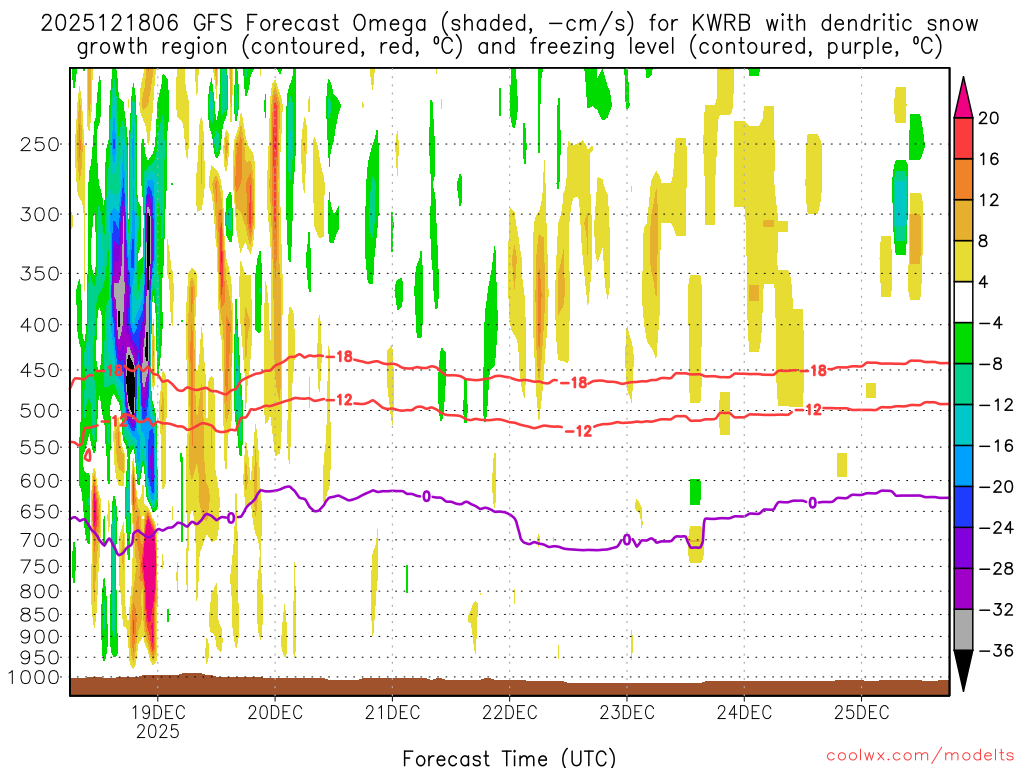Click the 700 pressure level label

click(40, 540)
